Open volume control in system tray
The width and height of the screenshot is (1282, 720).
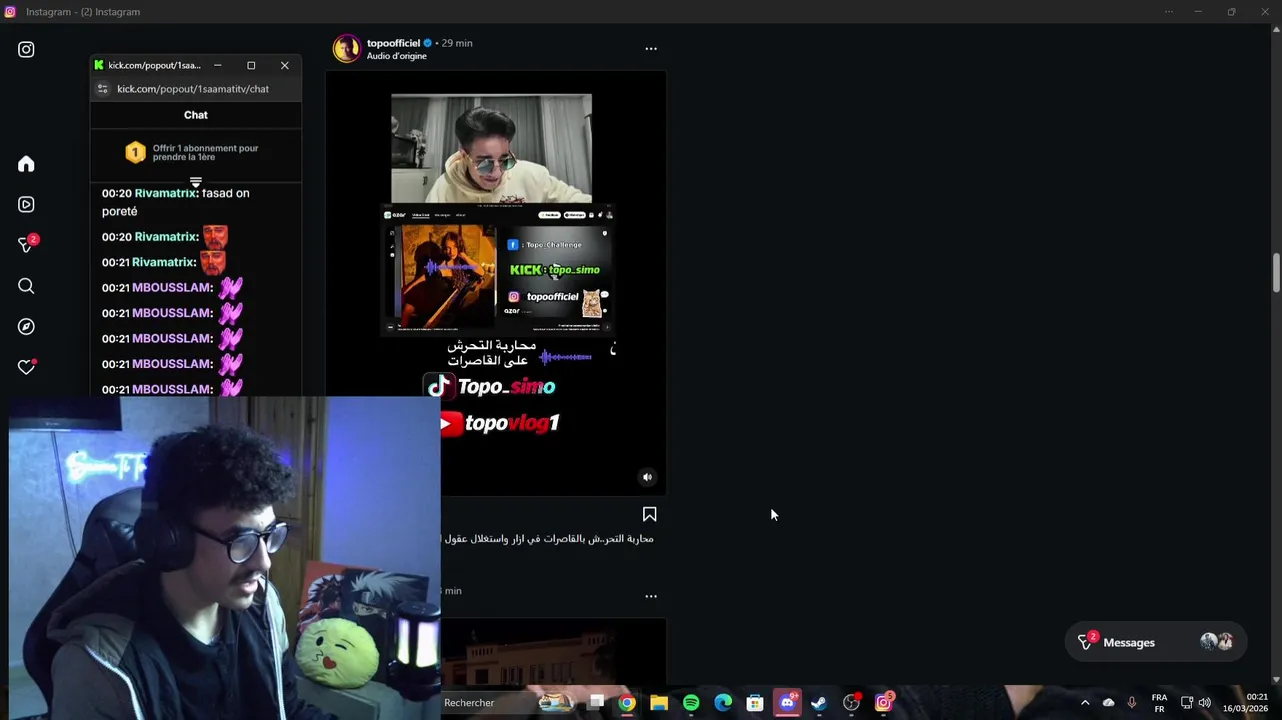coord(1204,703)
